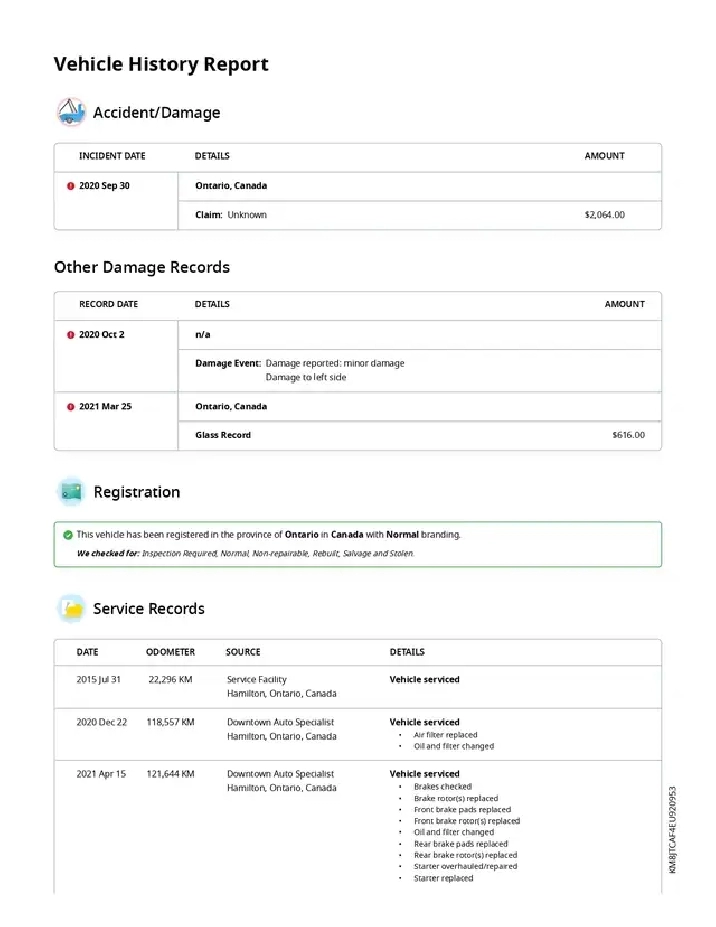This screenshot has width=716, height=927.
Task: Click Downtown Auto Specialist in 2021 Apr 15 row
Action: [x=280, y=774]
